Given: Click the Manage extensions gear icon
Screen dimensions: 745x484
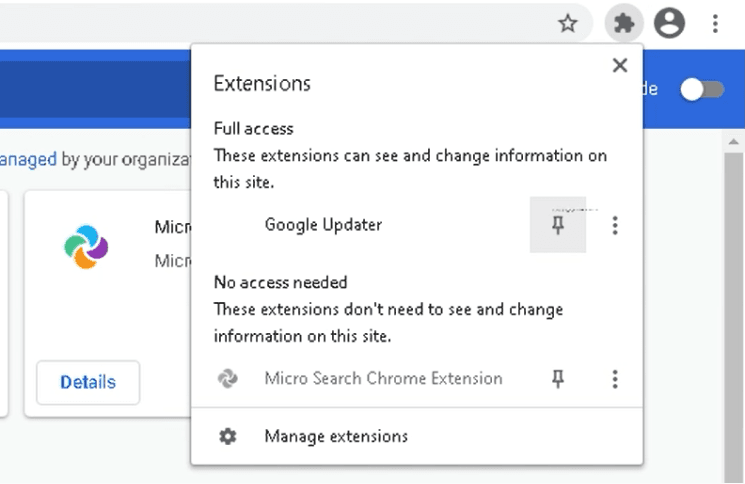Looking at the screenshot, I should tap(227, 437).
